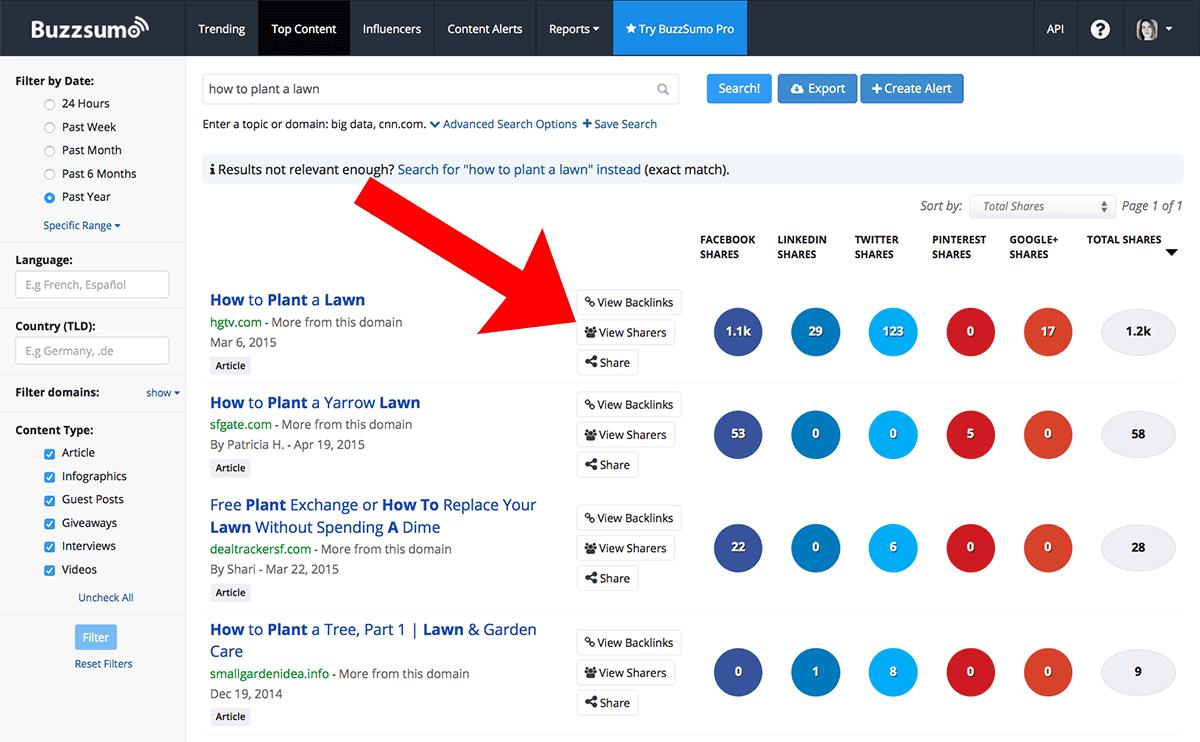Select the 24 Hours date filter
This screenshot has width=1200, height=742.
tap(50, 104)
